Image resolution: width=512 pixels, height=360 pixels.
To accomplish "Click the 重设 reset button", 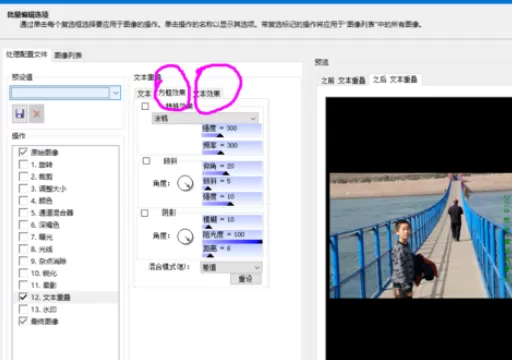I will 246,279.
